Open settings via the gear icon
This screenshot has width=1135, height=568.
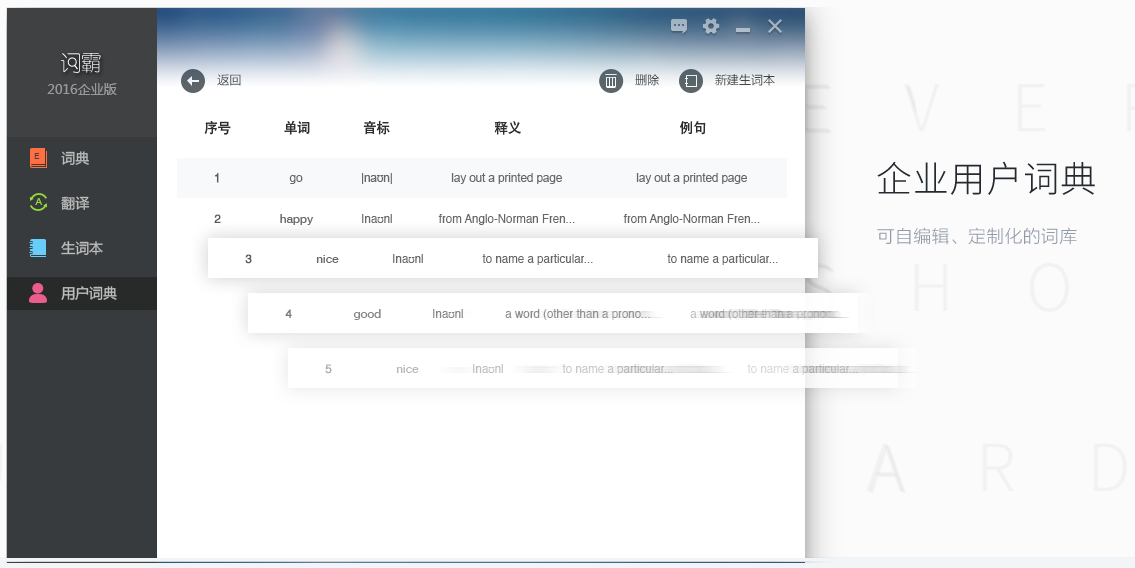click(x=711, y=27)
